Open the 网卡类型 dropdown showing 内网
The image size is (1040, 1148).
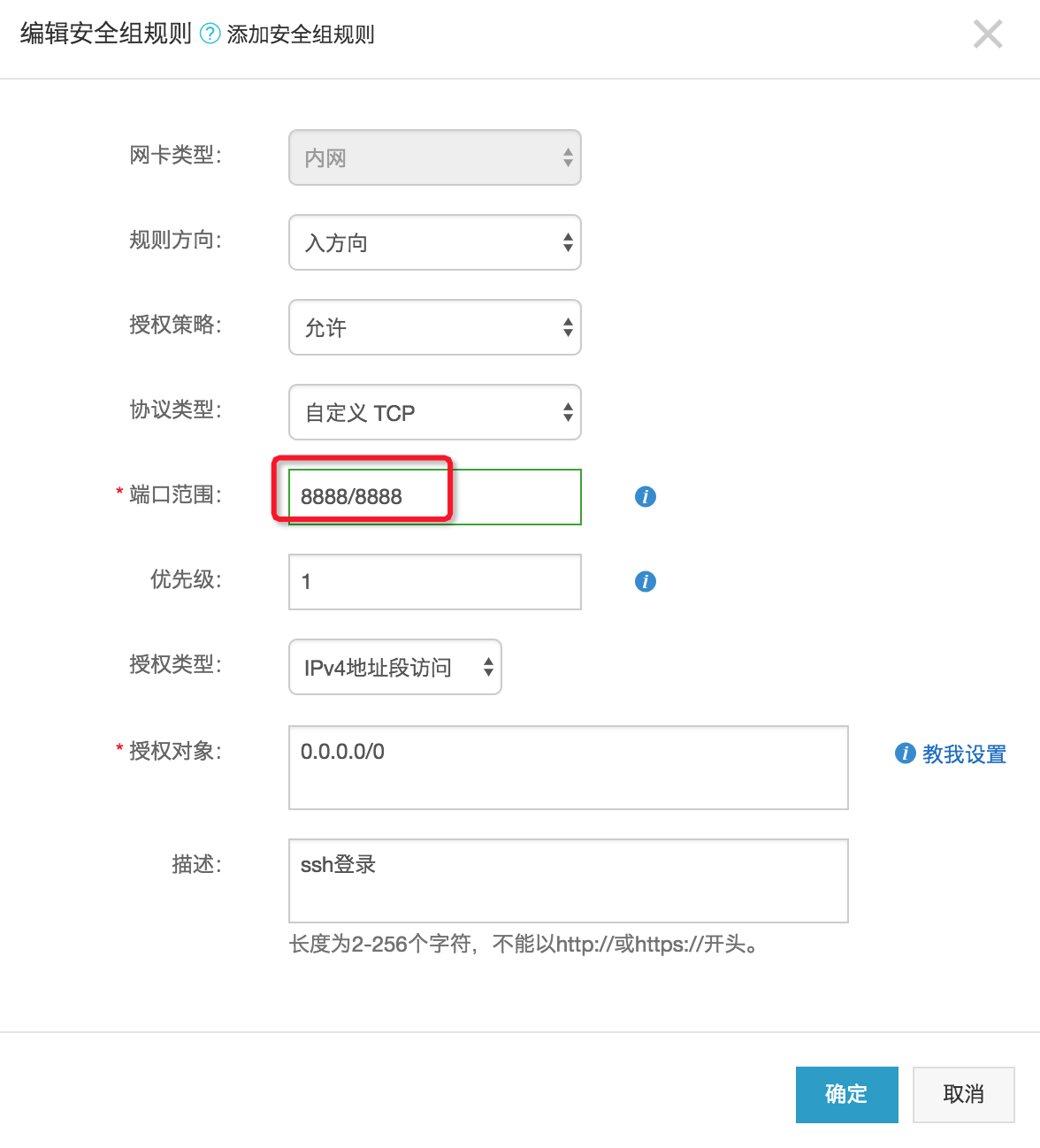tap(434, 158)
